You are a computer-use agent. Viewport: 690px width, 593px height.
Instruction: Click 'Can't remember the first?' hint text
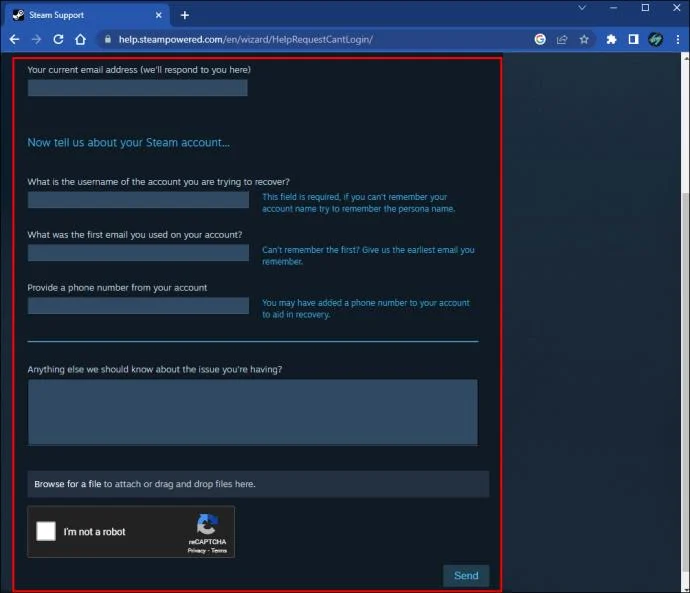(368, 256)
